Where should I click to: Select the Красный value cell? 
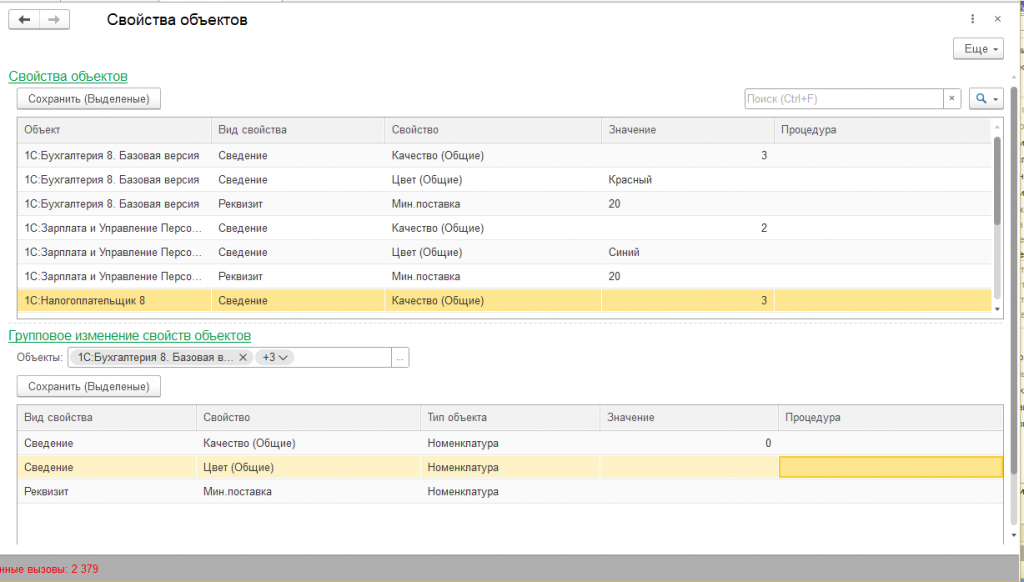pyautogui.click(x=688, y=180)
